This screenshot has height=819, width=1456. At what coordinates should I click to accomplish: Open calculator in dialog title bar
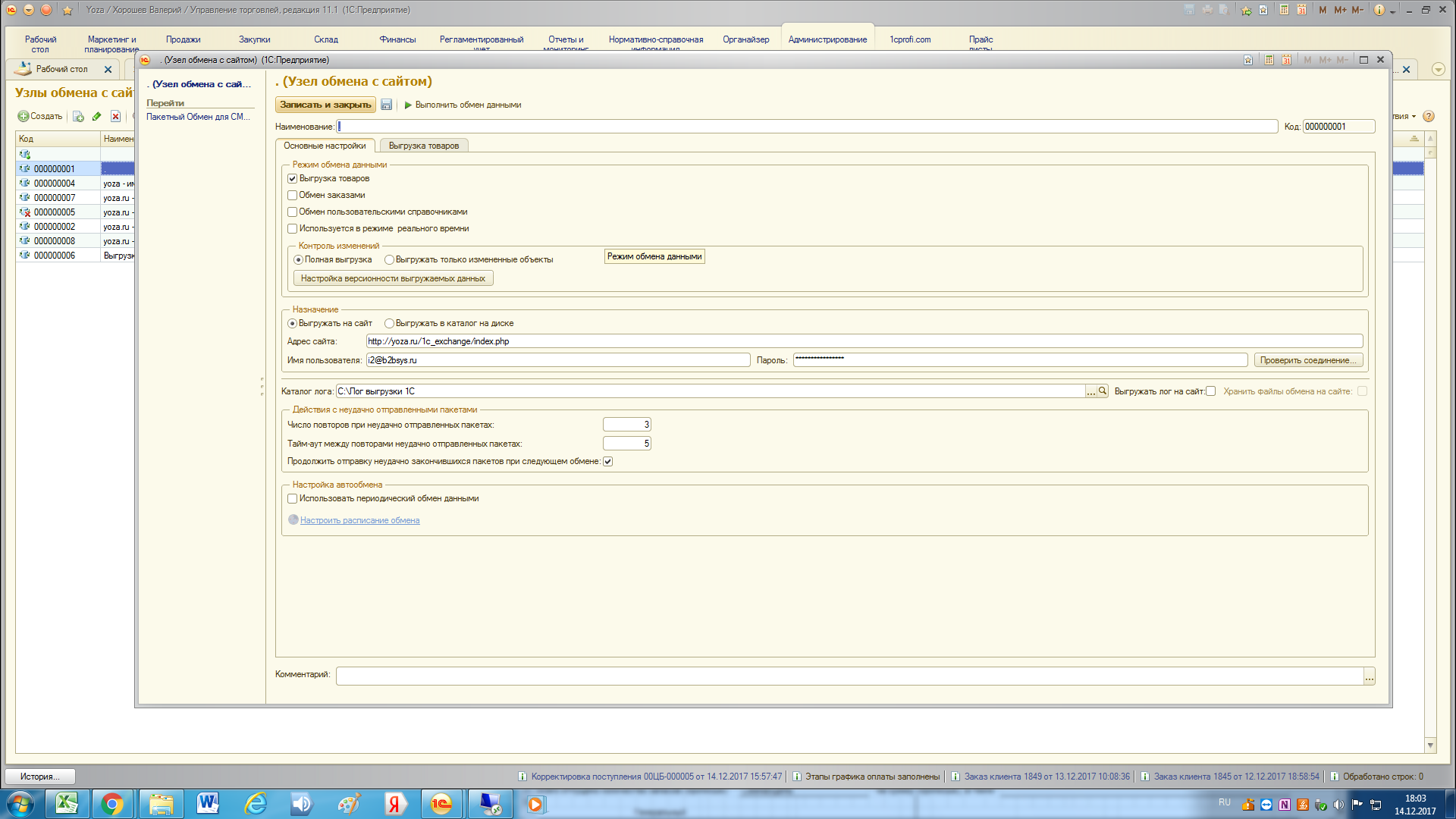(x=1269, y=60)
